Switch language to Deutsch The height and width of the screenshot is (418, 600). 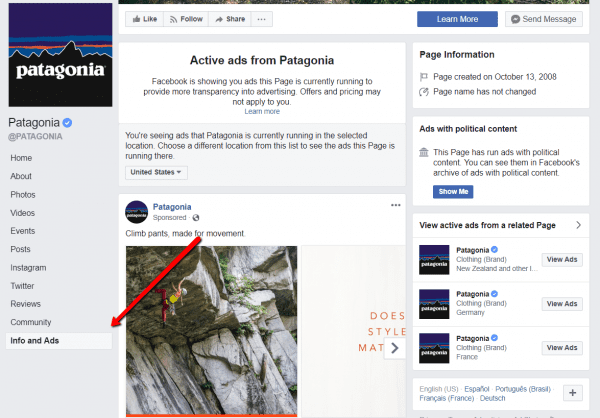(x=492, y=398)
